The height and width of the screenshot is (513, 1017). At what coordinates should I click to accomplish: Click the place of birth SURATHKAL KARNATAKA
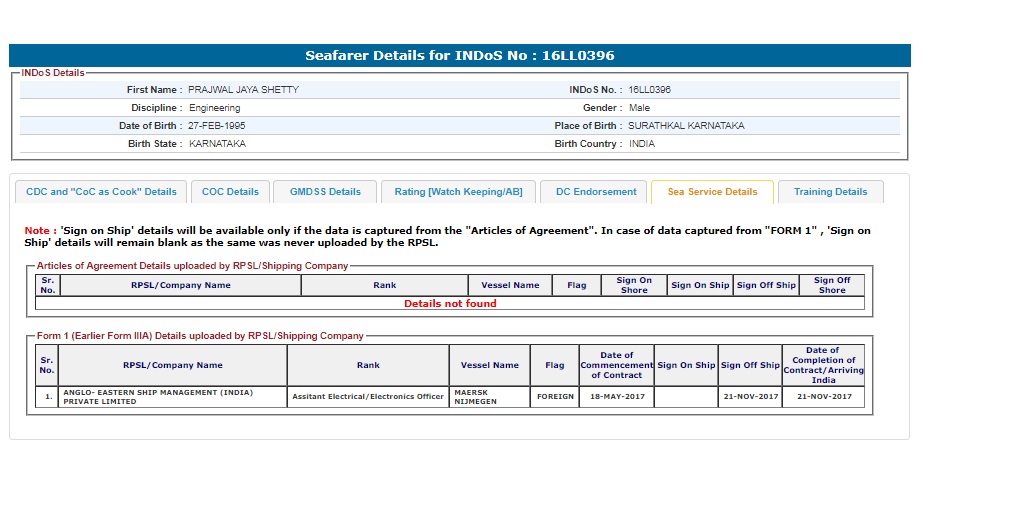click(x=686, y=126)
